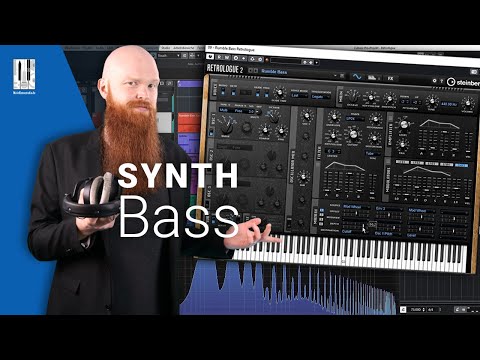The width and height of the screenshot is (480, 360).
Task: Click the Main Tune knob
Action: (x=432, y=101)
